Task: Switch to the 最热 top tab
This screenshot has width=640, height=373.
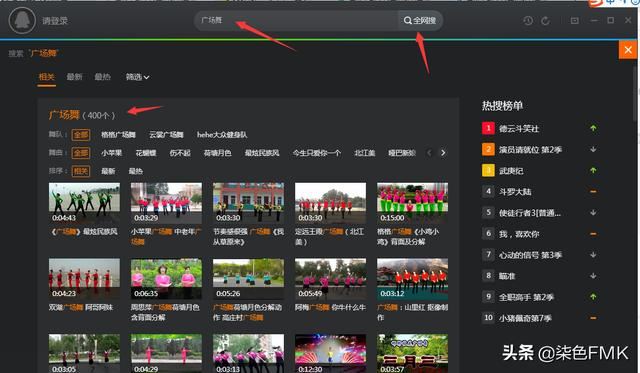Action: tap(102, 77)
